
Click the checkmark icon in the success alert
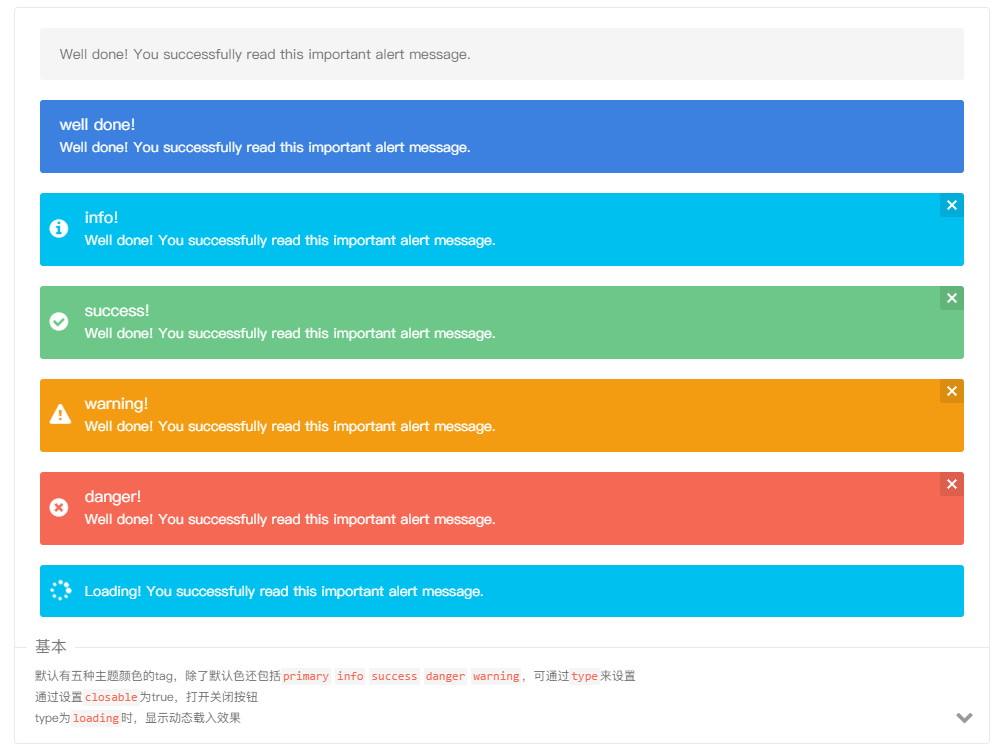coord(59,321)
